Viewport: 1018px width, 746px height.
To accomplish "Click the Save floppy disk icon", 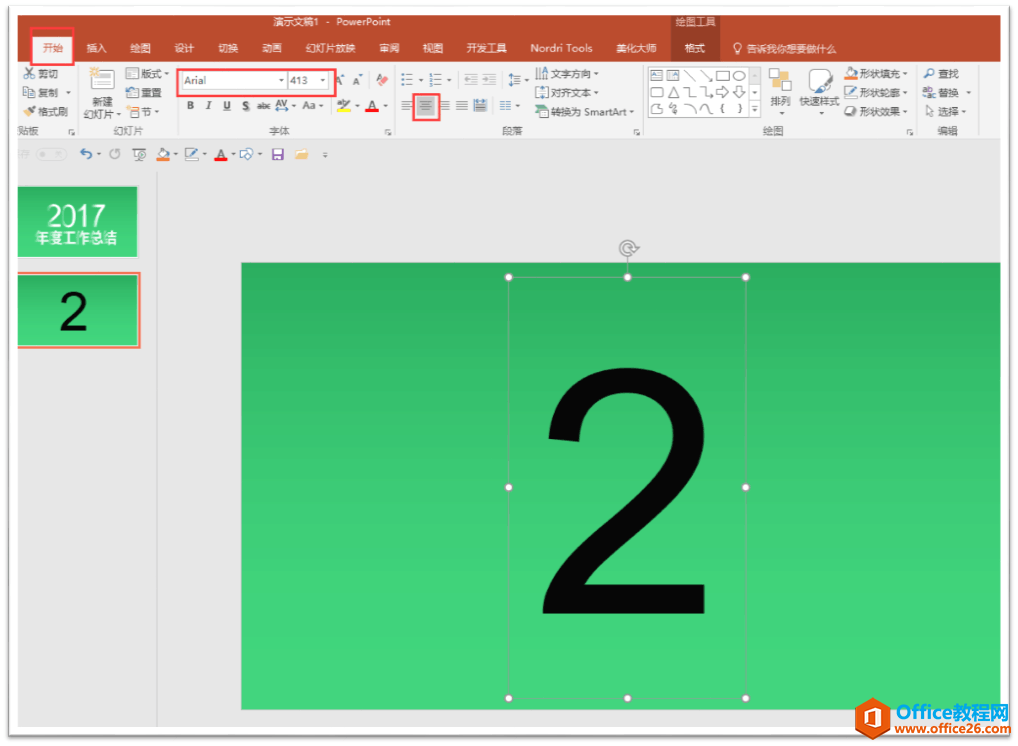I will (x=277, y=154).
